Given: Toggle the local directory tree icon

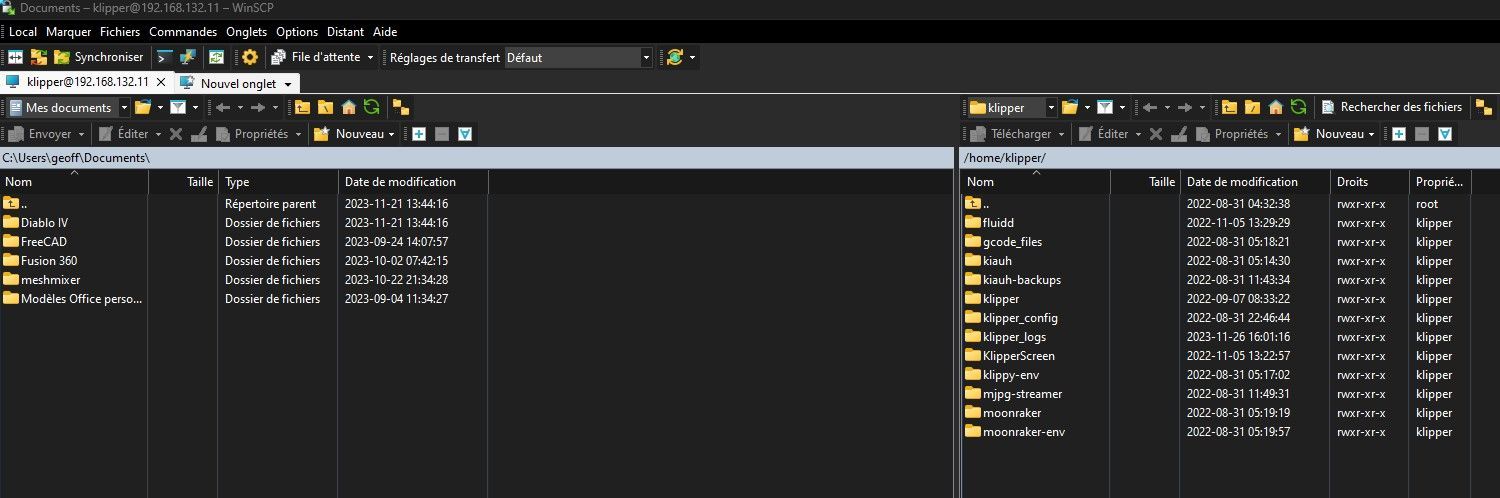Looking at the screenshot, I should 400,107.
